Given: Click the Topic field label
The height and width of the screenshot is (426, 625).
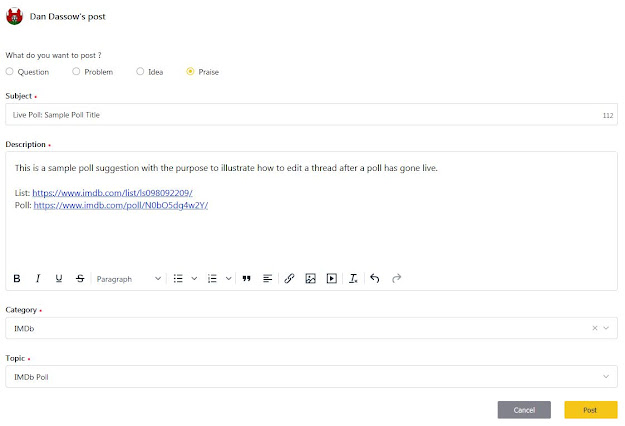Looking at the screenshot, I should coord(15,358).
